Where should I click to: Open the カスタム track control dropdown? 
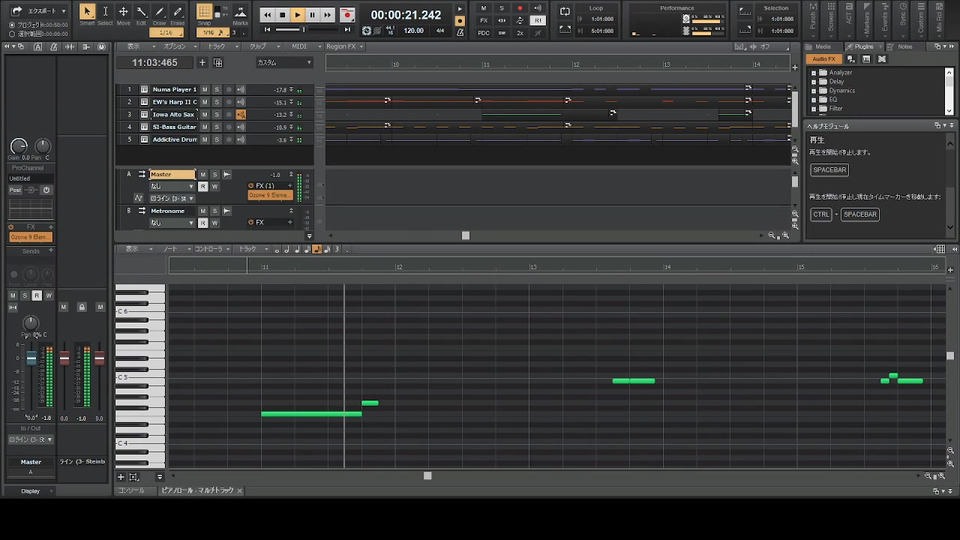284,62
